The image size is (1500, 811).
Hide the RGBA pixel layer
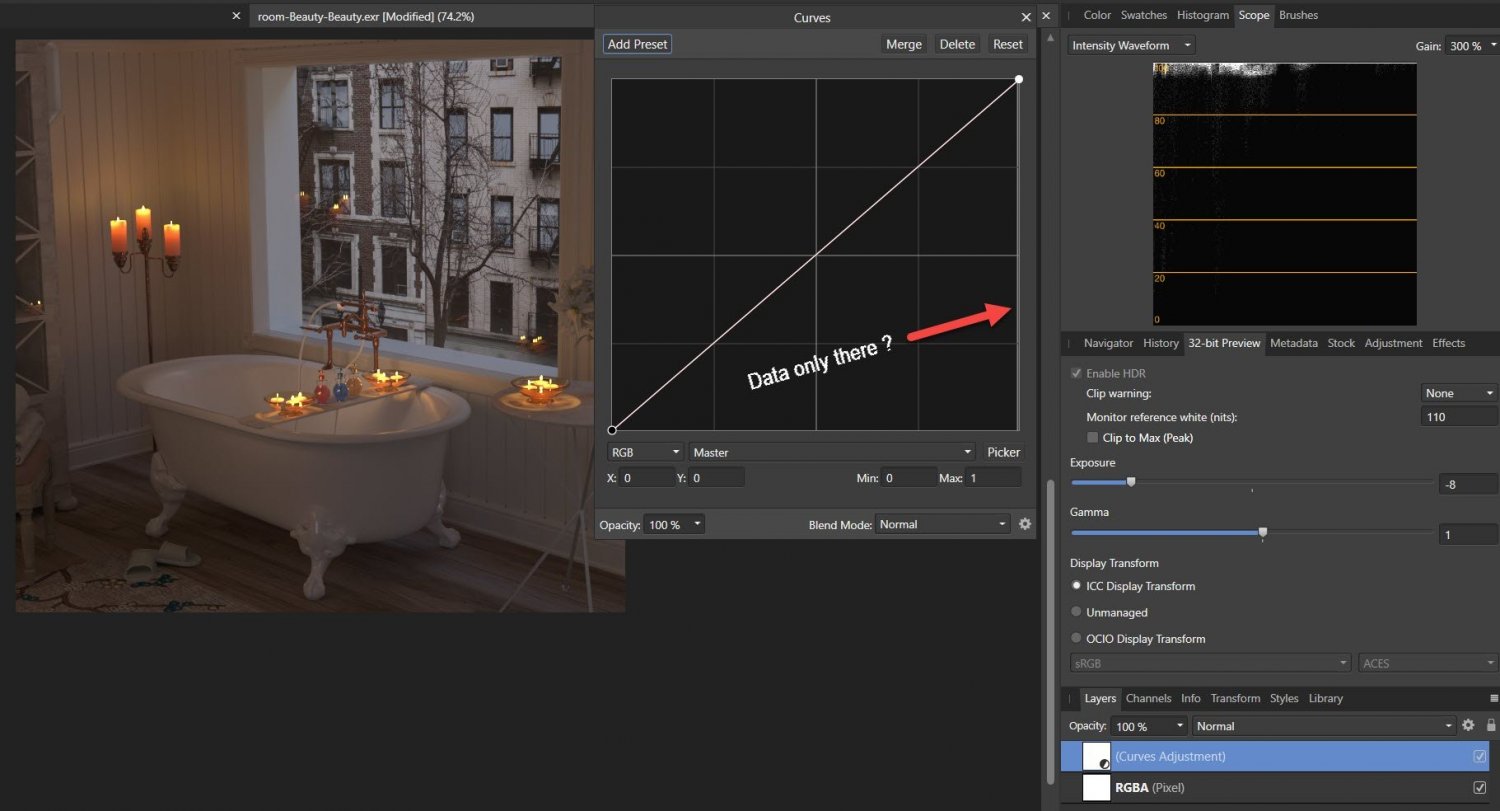tap(1479, 788)
